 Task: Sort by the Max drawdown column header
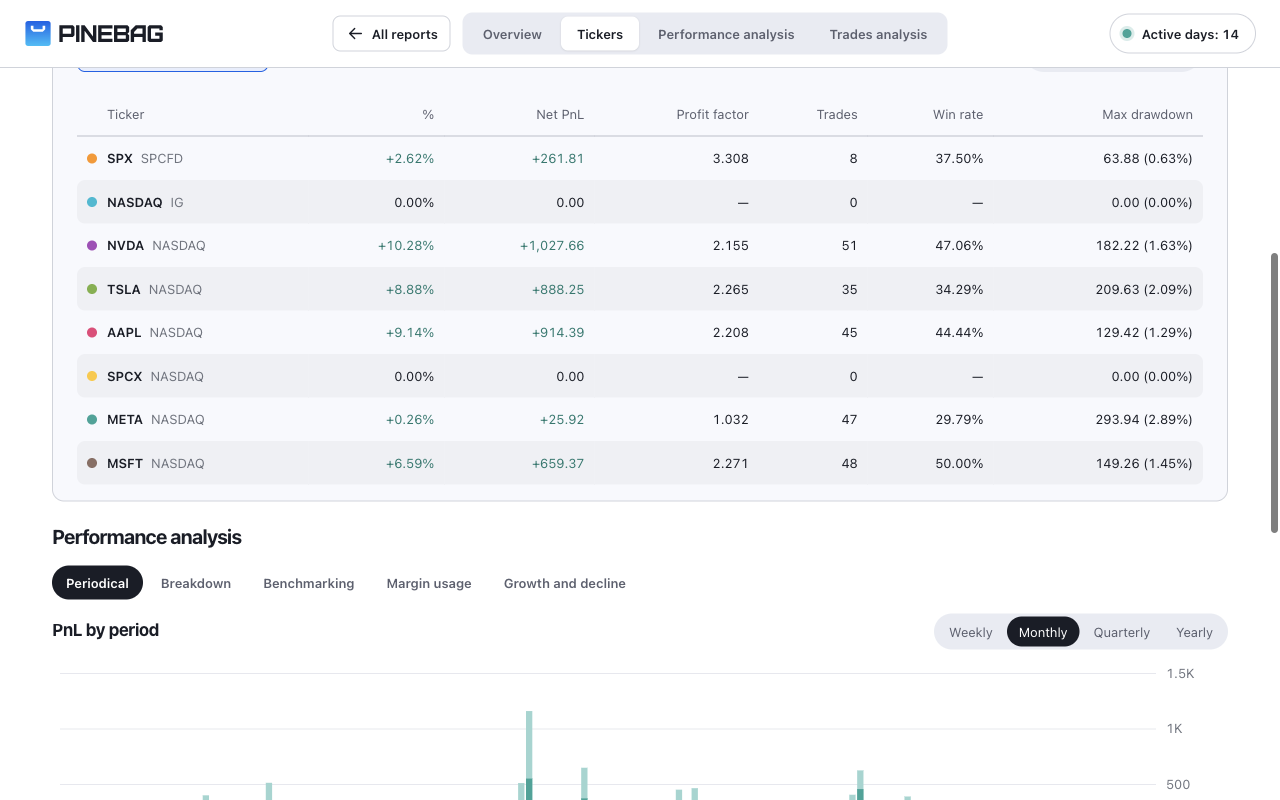point(1147,114)
